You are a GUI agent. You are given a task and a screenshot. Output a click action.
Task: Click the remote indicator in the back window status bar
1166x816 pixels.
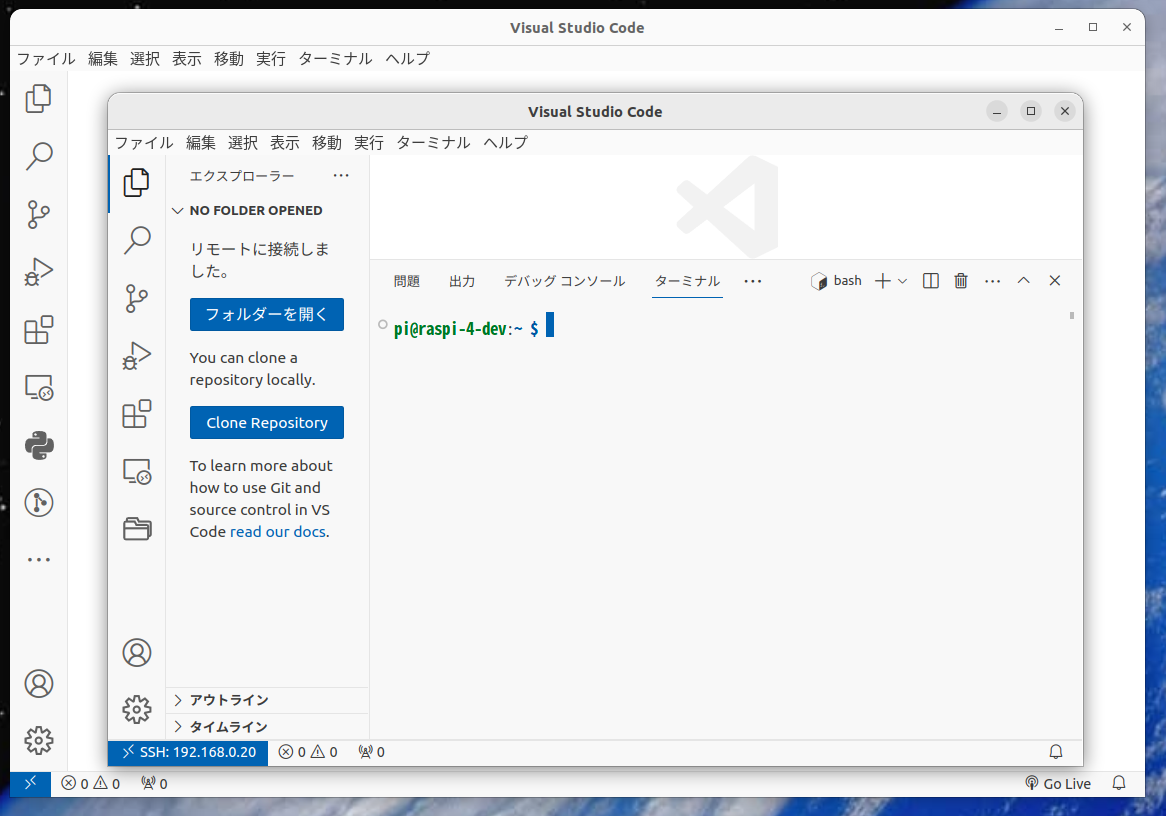30,783
